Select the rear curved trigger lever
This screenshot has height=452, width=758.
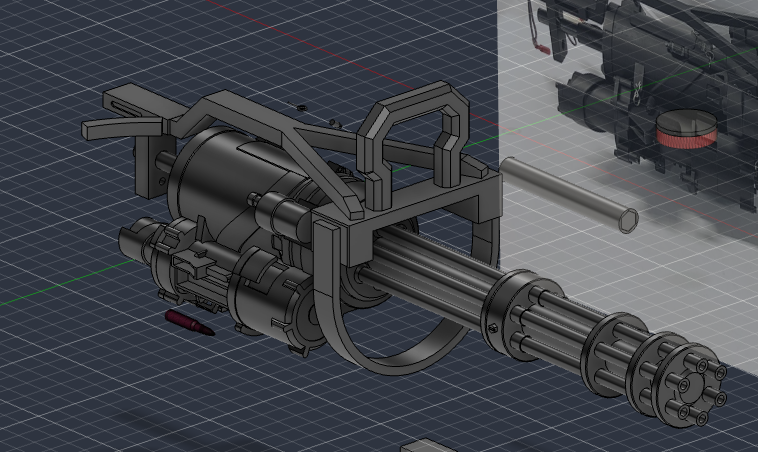(x=122, y=128)
